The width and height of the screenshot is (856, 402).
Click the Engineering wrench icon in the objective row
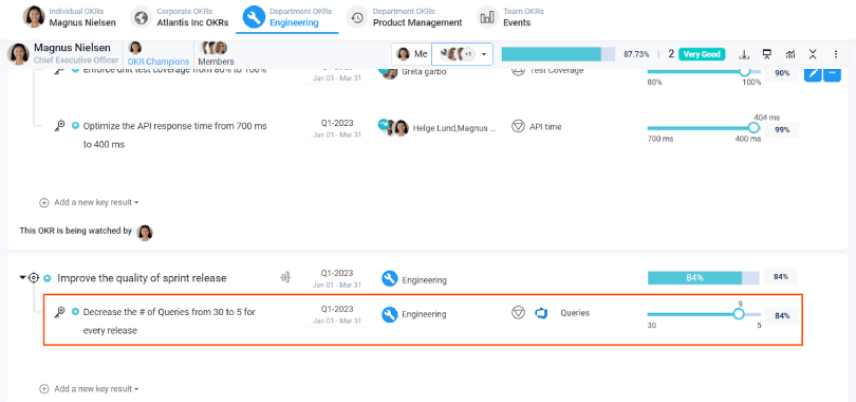coord(389,279)
